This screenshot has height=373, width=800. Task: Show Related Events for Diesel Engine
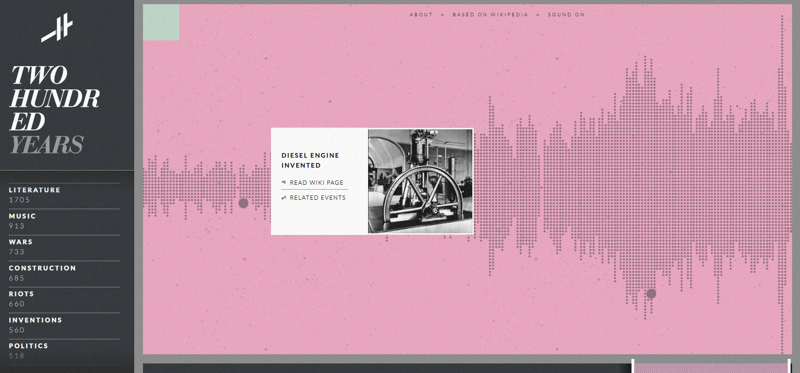[x=317, y=197]
